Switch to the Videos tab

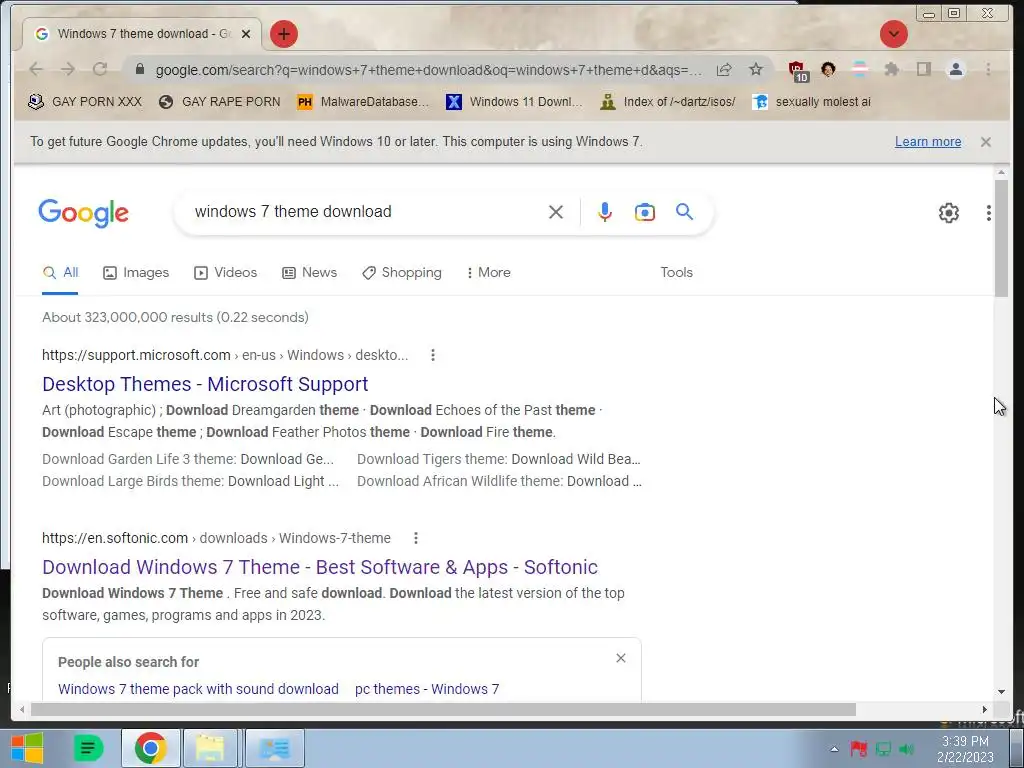click(225, 272)
